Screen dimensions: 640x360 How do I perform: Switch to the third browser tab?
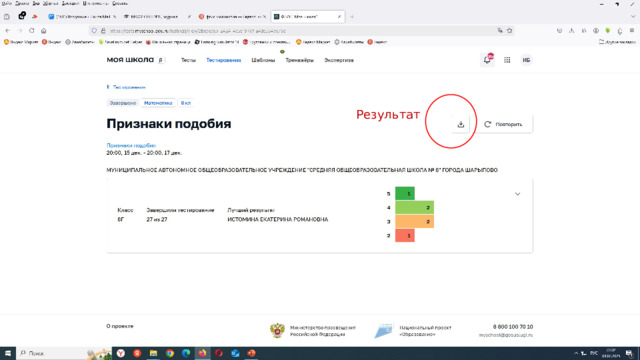pyautogui.click(x=231, y=17)
